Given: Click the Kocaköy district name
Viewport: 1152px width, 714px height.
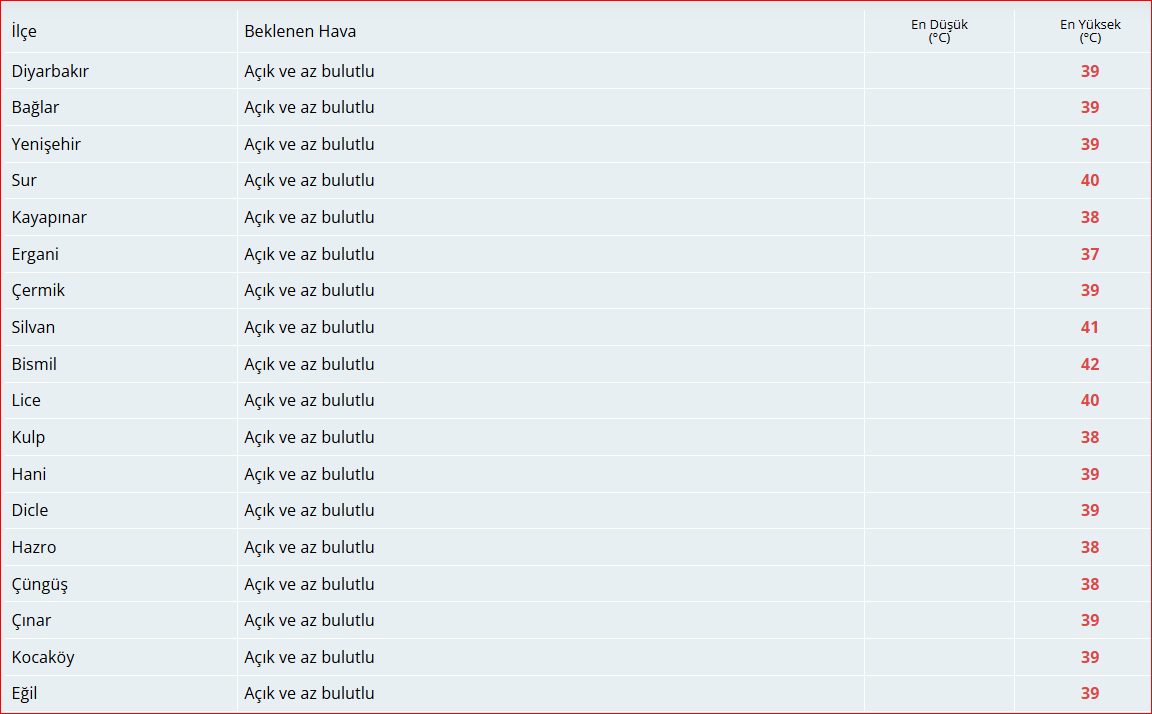Looking at the screenshot, I should click(43, 657).
